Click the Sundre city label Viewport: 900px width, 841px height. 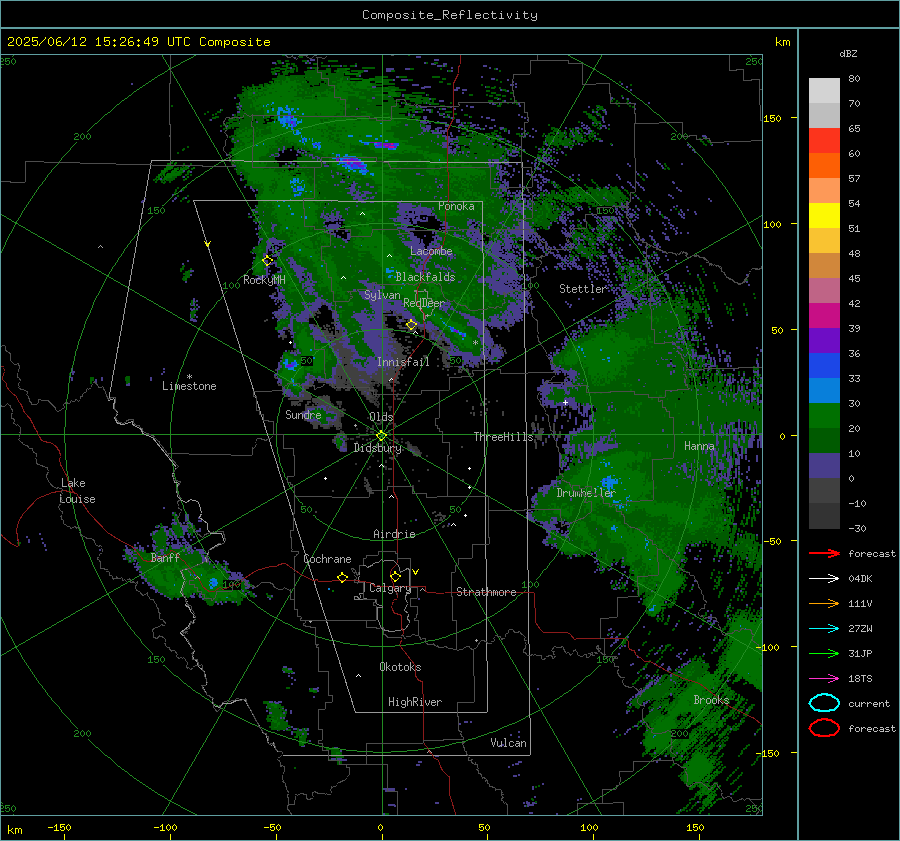click(303, 414)
